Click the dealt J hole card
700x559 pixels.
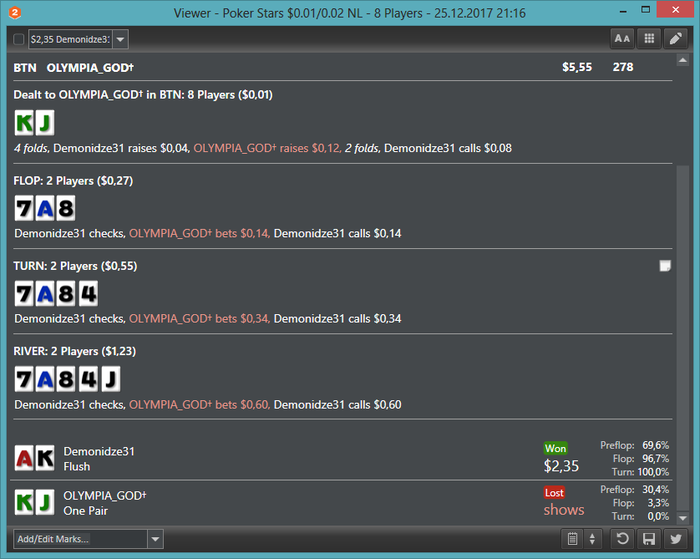pos(45,122)
